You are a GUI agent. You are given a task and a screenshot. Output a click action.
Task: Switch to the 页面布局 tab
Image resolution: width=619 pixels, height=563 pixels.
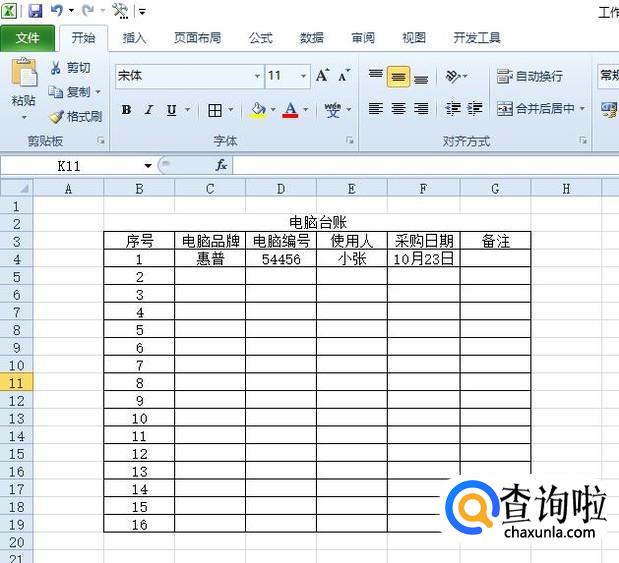[197, 38]
